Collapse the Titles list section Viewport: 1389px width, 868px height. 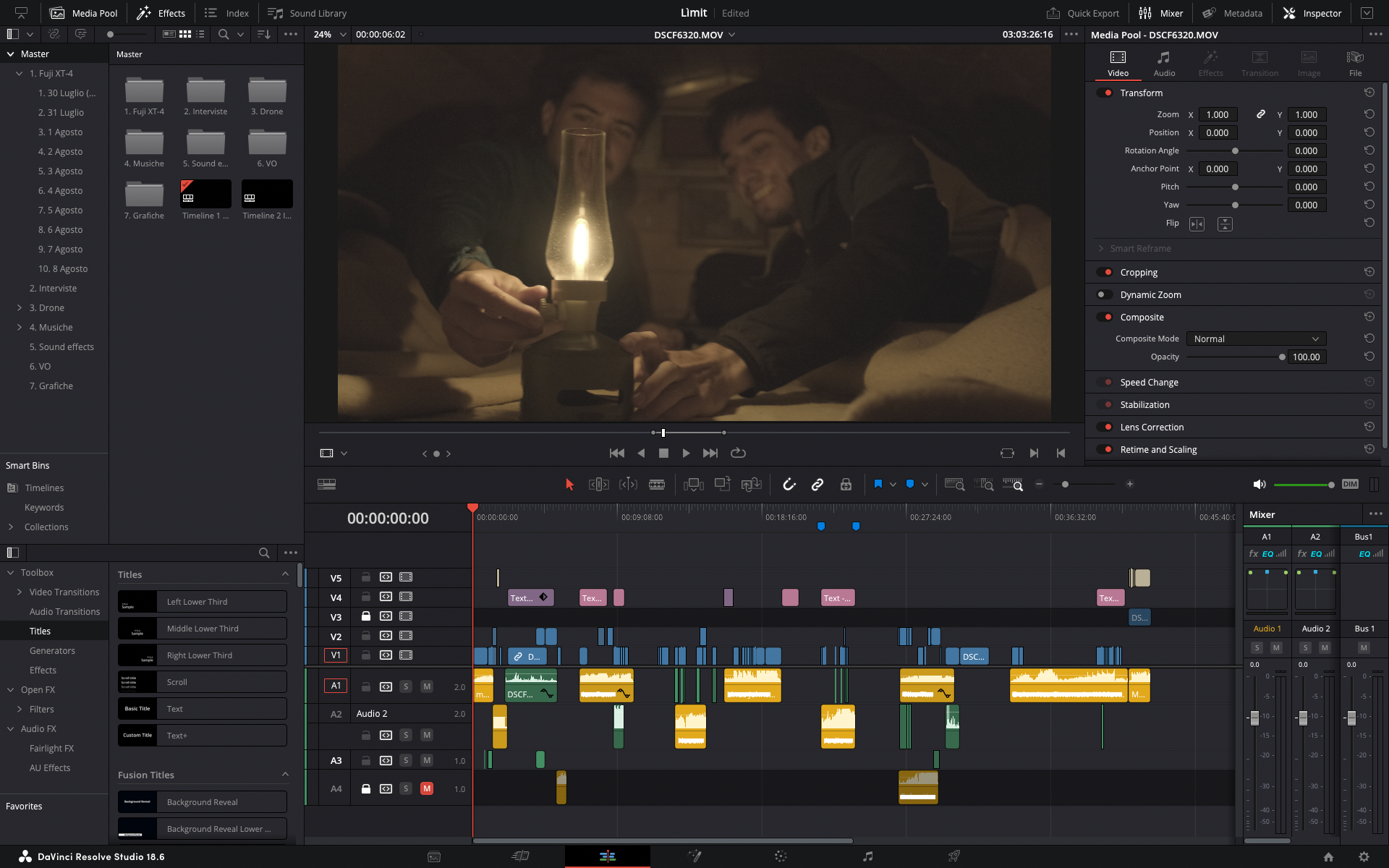[x=285, y=574]
